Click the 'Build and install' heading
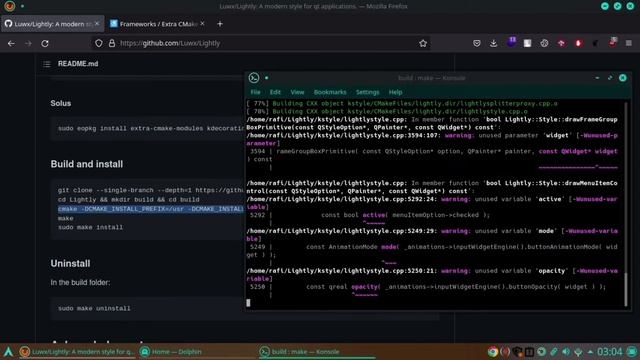The height and width of the screenshot is (360, 640). click(x=87, y=164)
